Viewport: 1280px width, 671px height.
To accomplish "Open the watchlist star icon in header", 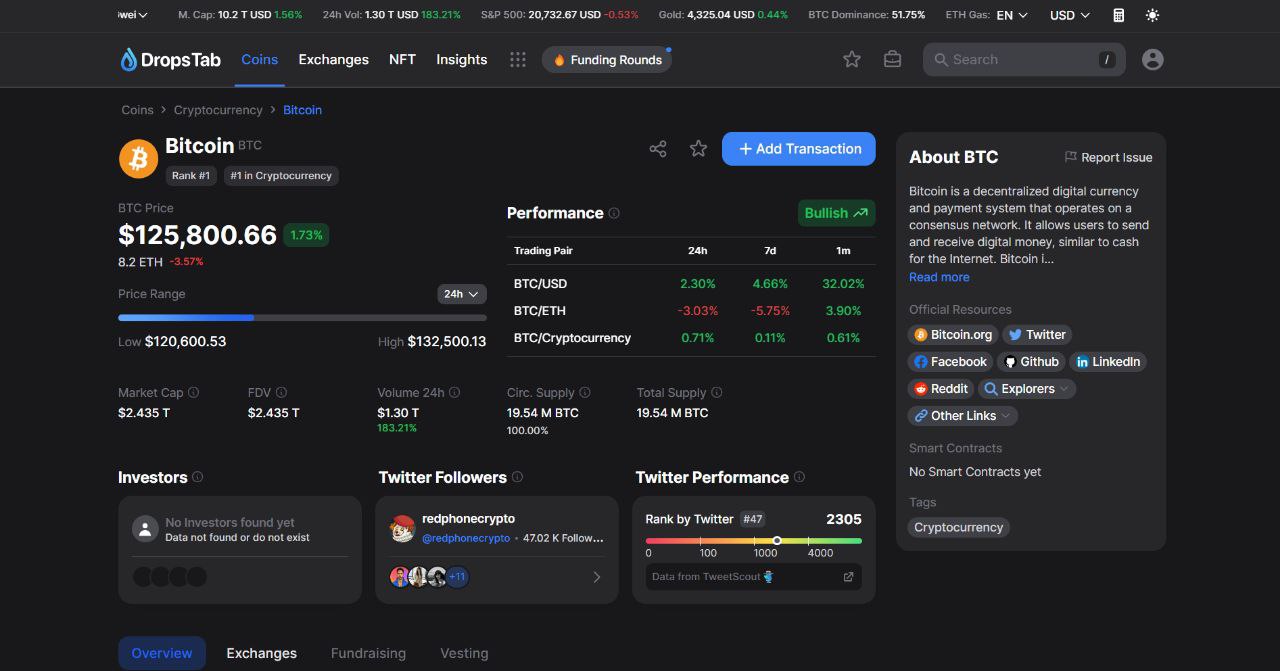I will pyautogui.click(x=852, y=60).
